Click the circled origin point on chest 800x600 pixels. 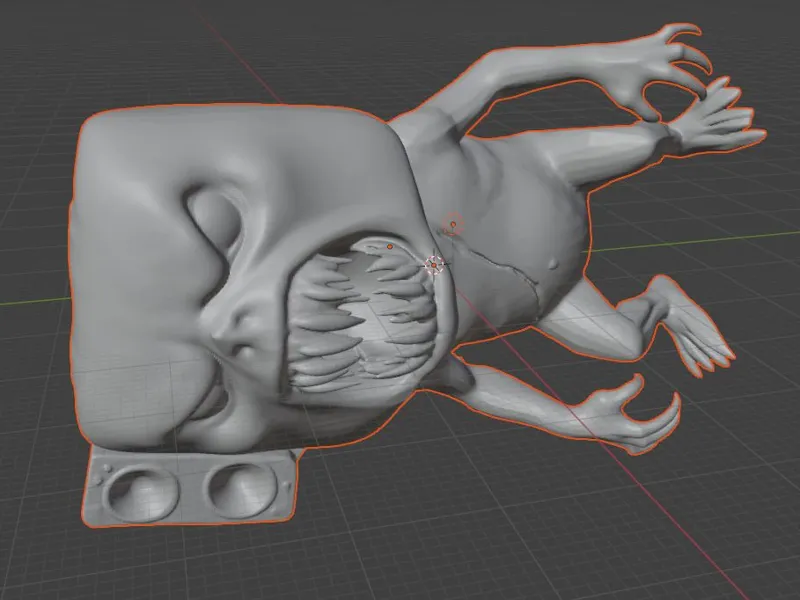pos(453,224)
